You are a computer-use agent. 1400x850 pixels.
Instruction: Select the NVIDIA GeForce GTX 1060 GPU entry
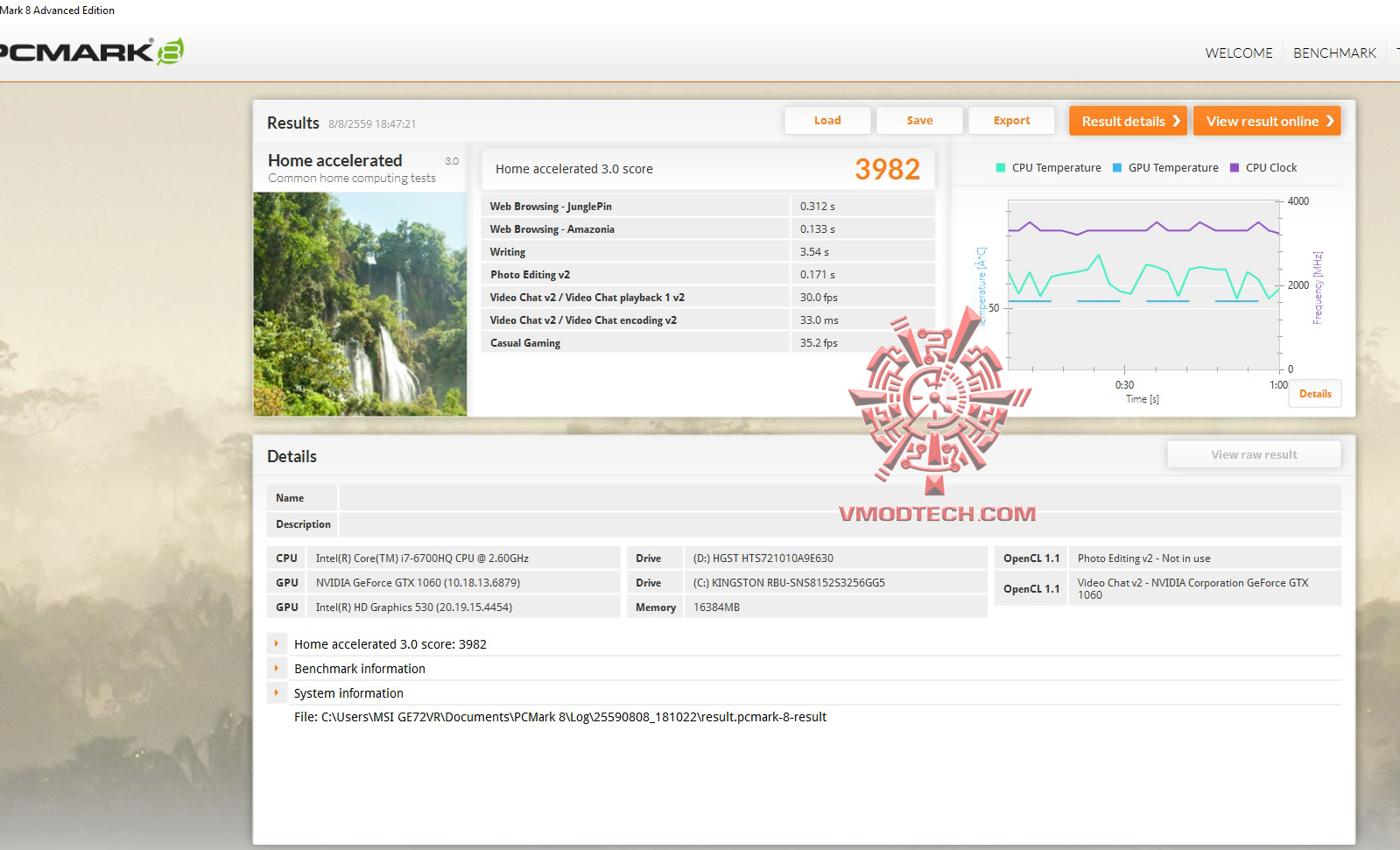pos(418,583)
